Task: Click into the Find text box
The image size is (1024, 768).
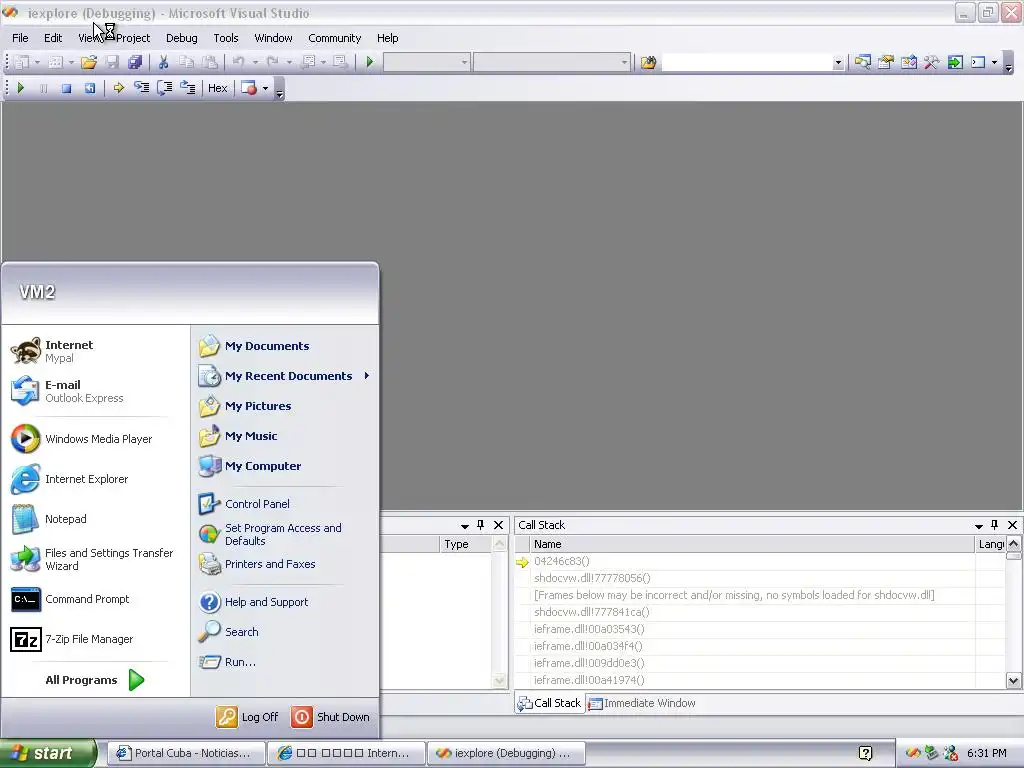Action: (x=747, y=63)
